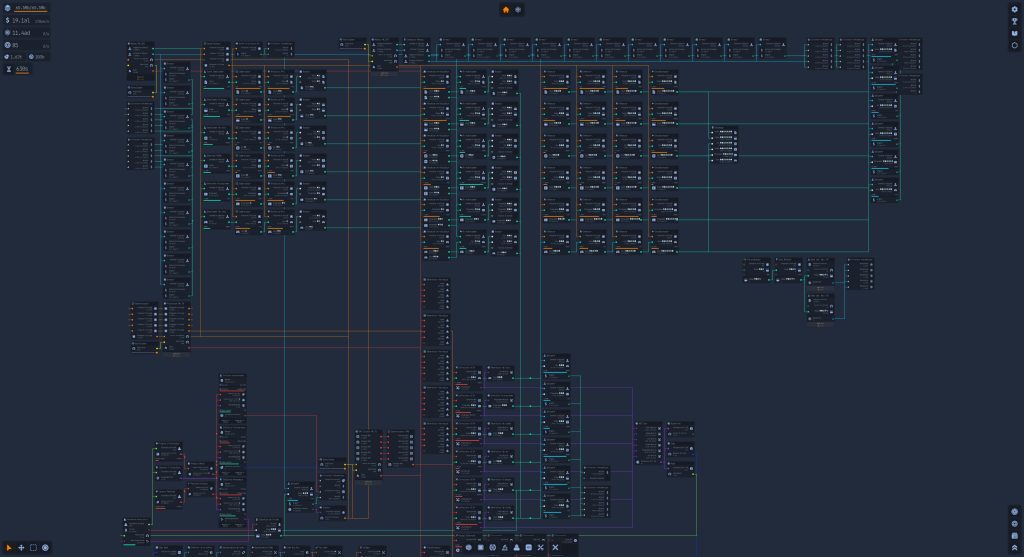Click the crossed tools icon in bottom bar

pos(540,547)
